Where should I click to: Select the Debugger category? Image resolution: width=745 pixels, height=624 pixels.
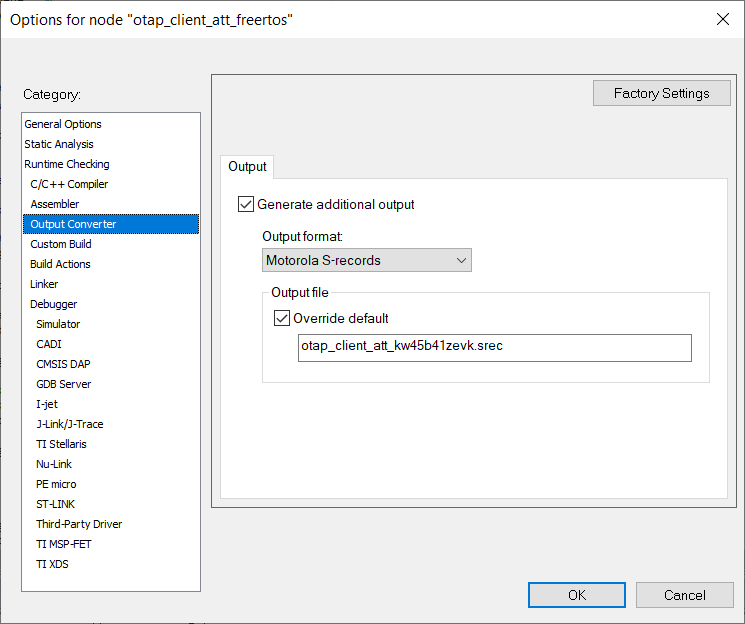[53, 304]
